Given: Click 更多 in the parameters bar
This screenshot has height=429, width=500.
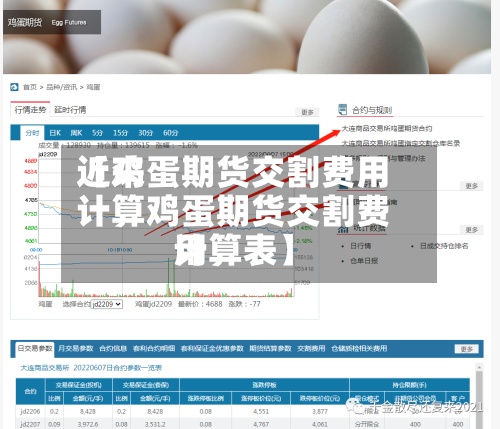Looking at the screenshot, I should pyautogui.click(x=467, y=349).
